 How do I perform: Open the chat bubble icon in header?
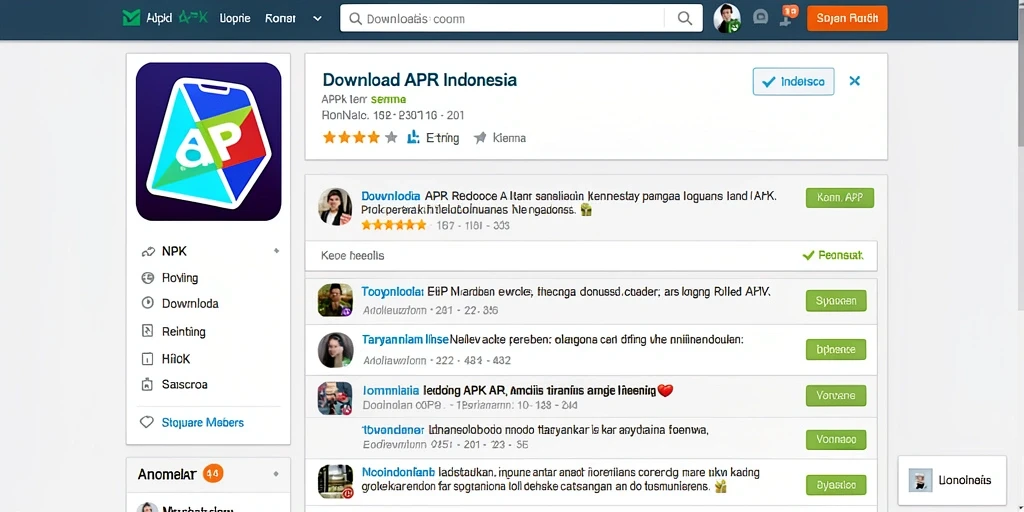click(x=760, y=17)
